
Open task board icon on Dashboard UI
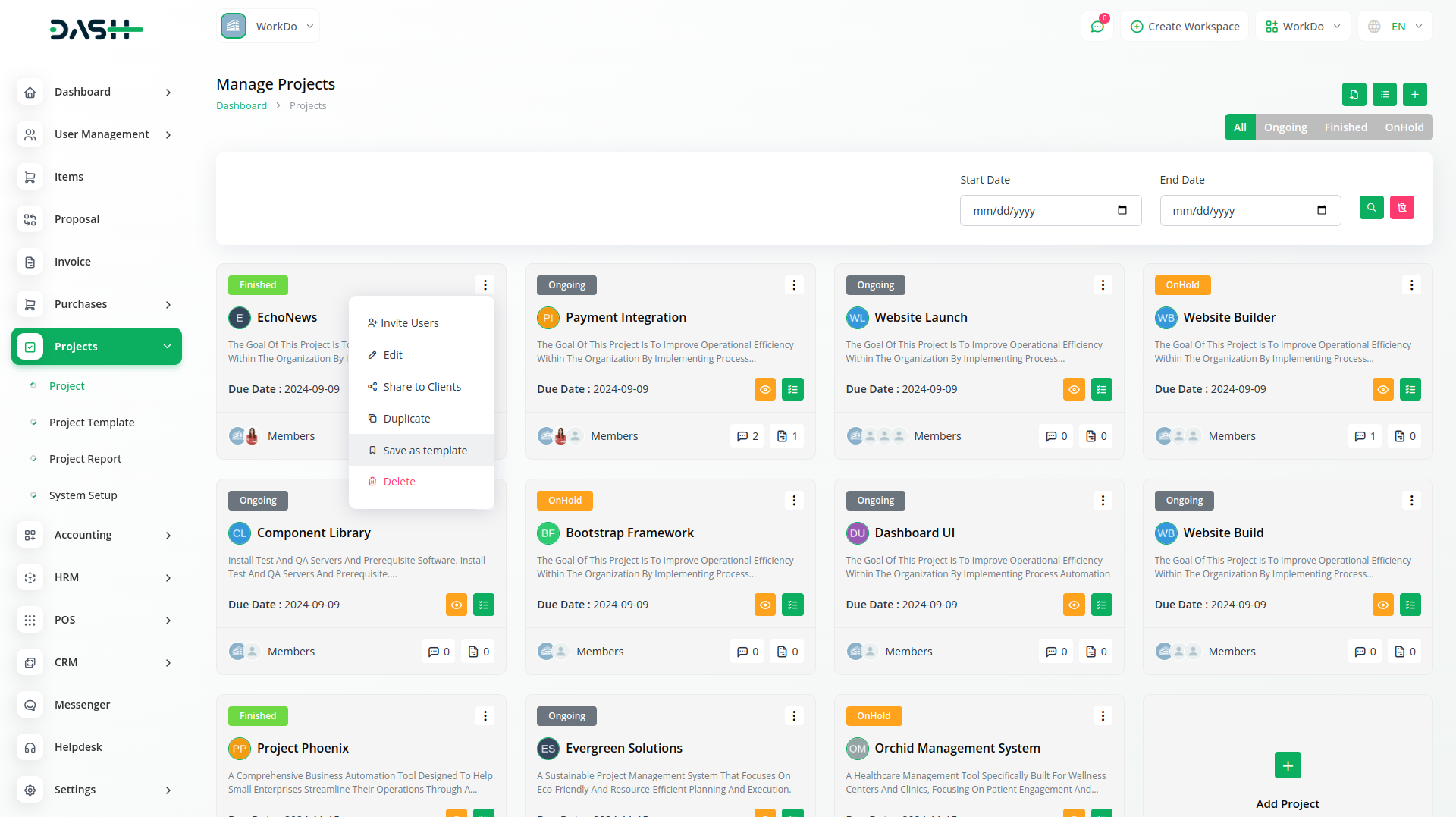click(x=1101, y=605)
